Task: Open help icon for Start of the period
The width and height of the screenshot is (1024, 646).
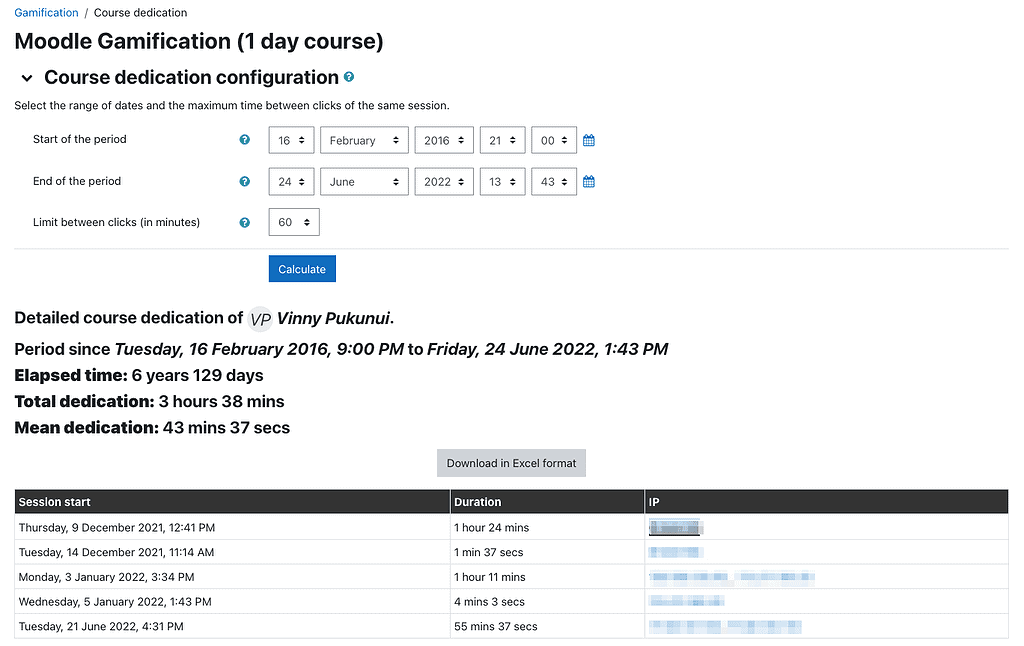Action: (244, 140)
